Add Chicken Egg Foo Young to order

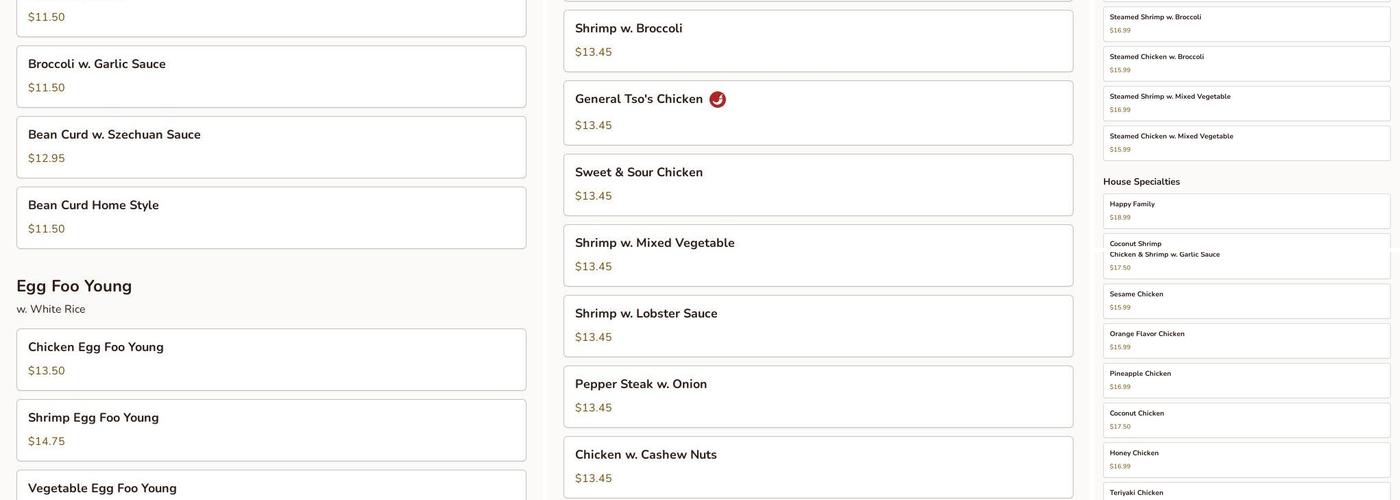271,359
